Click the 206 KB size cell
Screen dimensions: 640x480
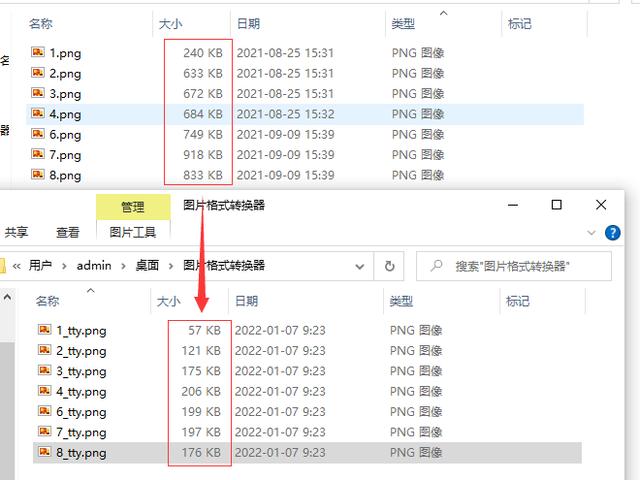coord(201,391)
